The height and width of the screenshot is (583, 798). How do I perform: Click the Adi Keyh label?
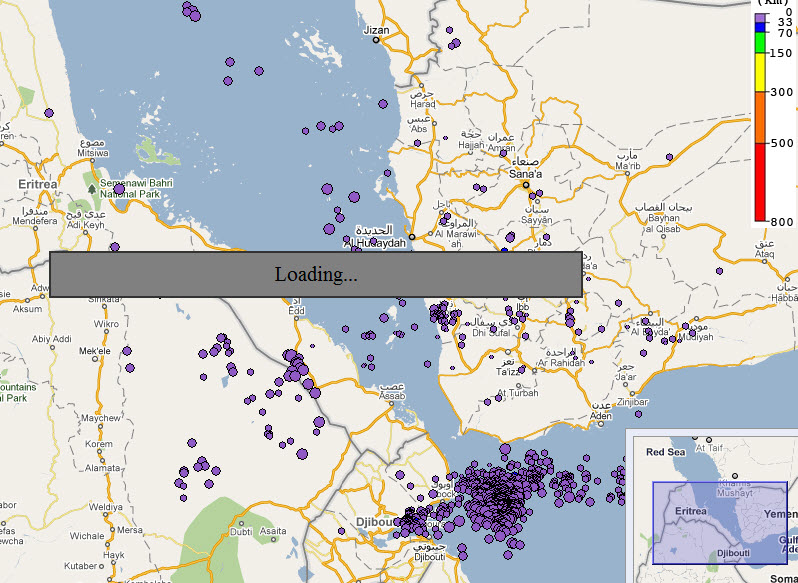[85, 225]
